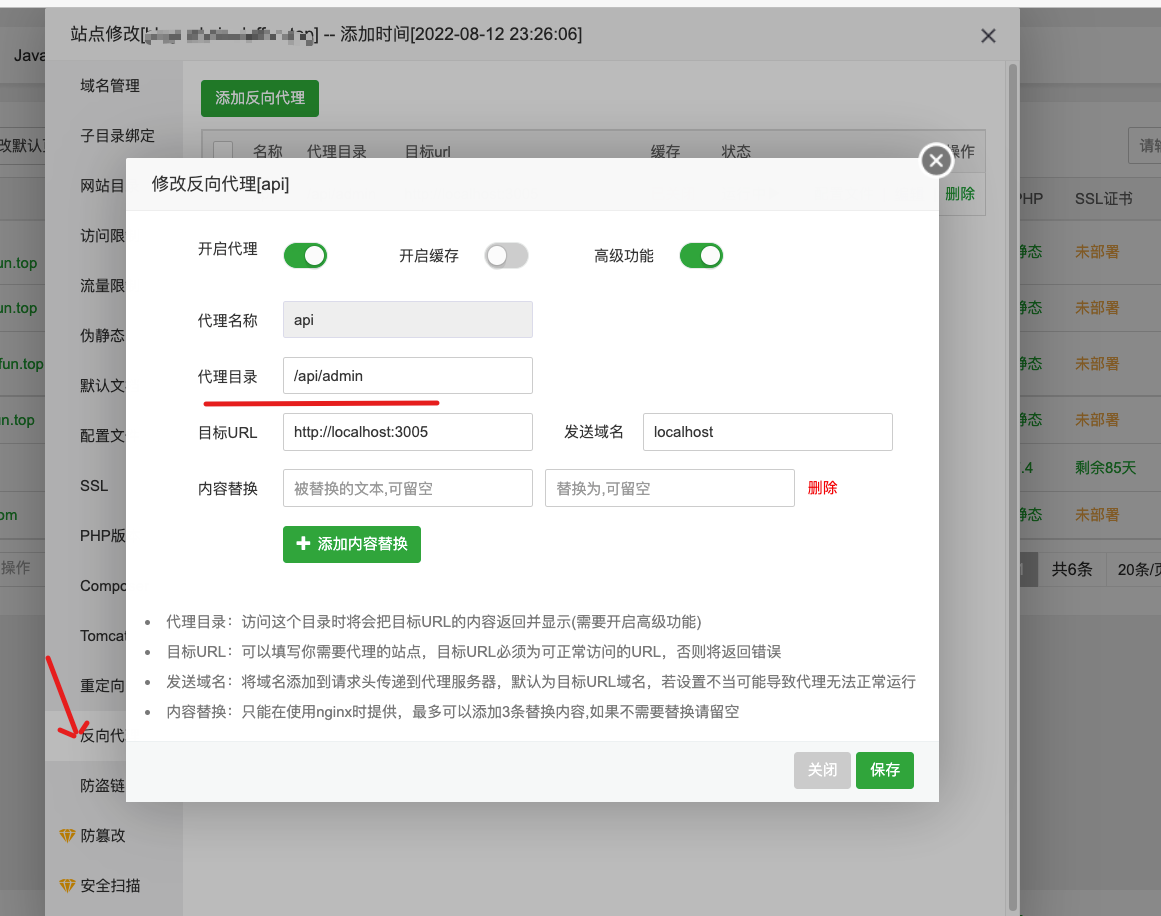Screen dimensions: 1161x916
Task: Click the crown icon beside 安全扫描
Action: click(67, 885)
